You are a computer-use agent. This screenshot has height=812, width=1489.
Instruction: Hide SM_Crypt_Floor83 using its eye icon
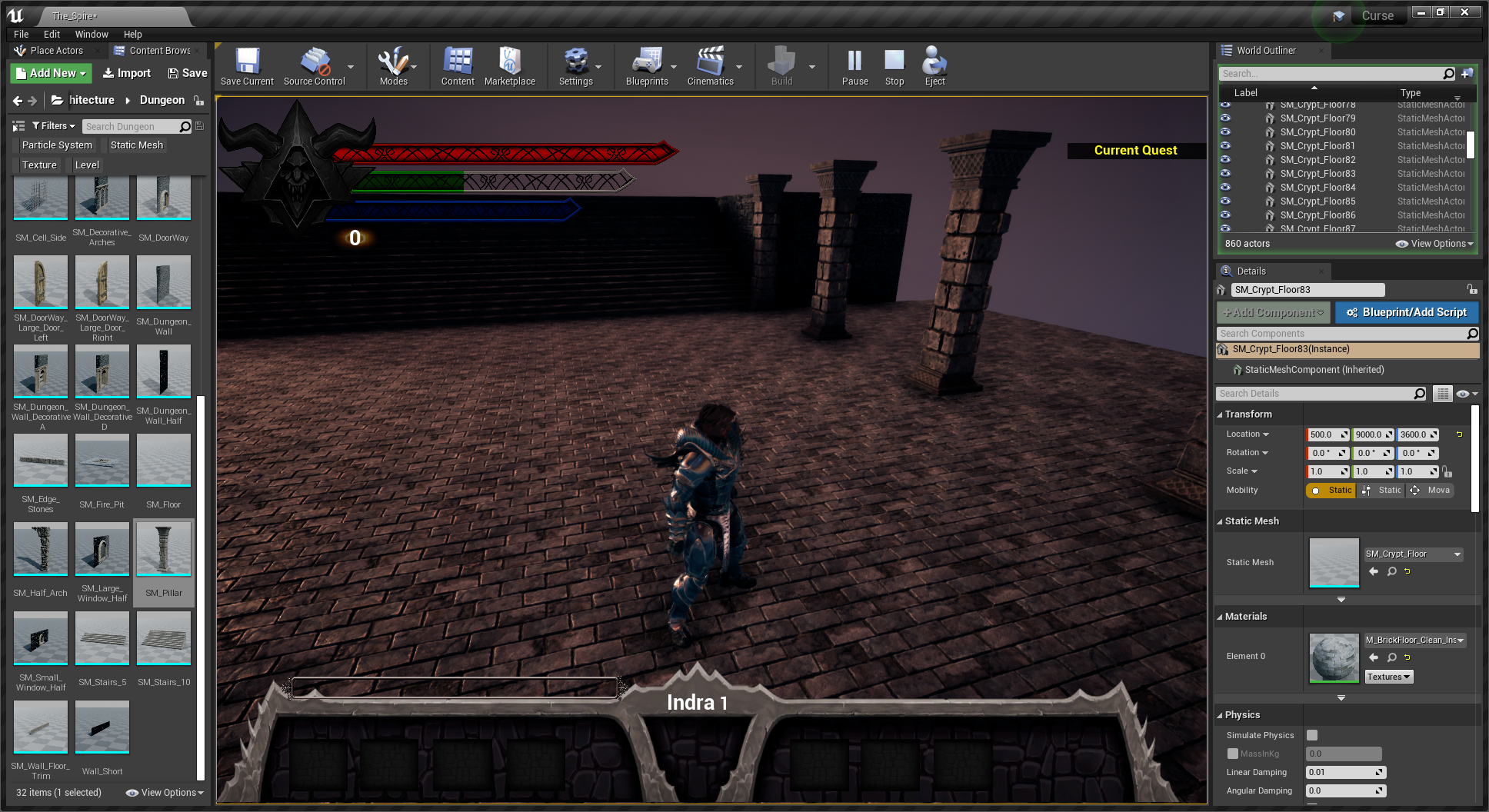tap(1225, 174)
